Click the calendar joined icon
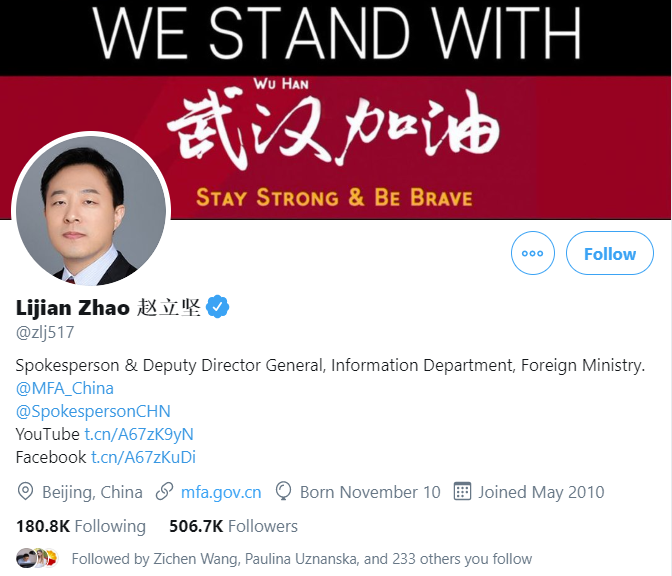The width and height of the screenshot is (672, 576). click(462, 492)
